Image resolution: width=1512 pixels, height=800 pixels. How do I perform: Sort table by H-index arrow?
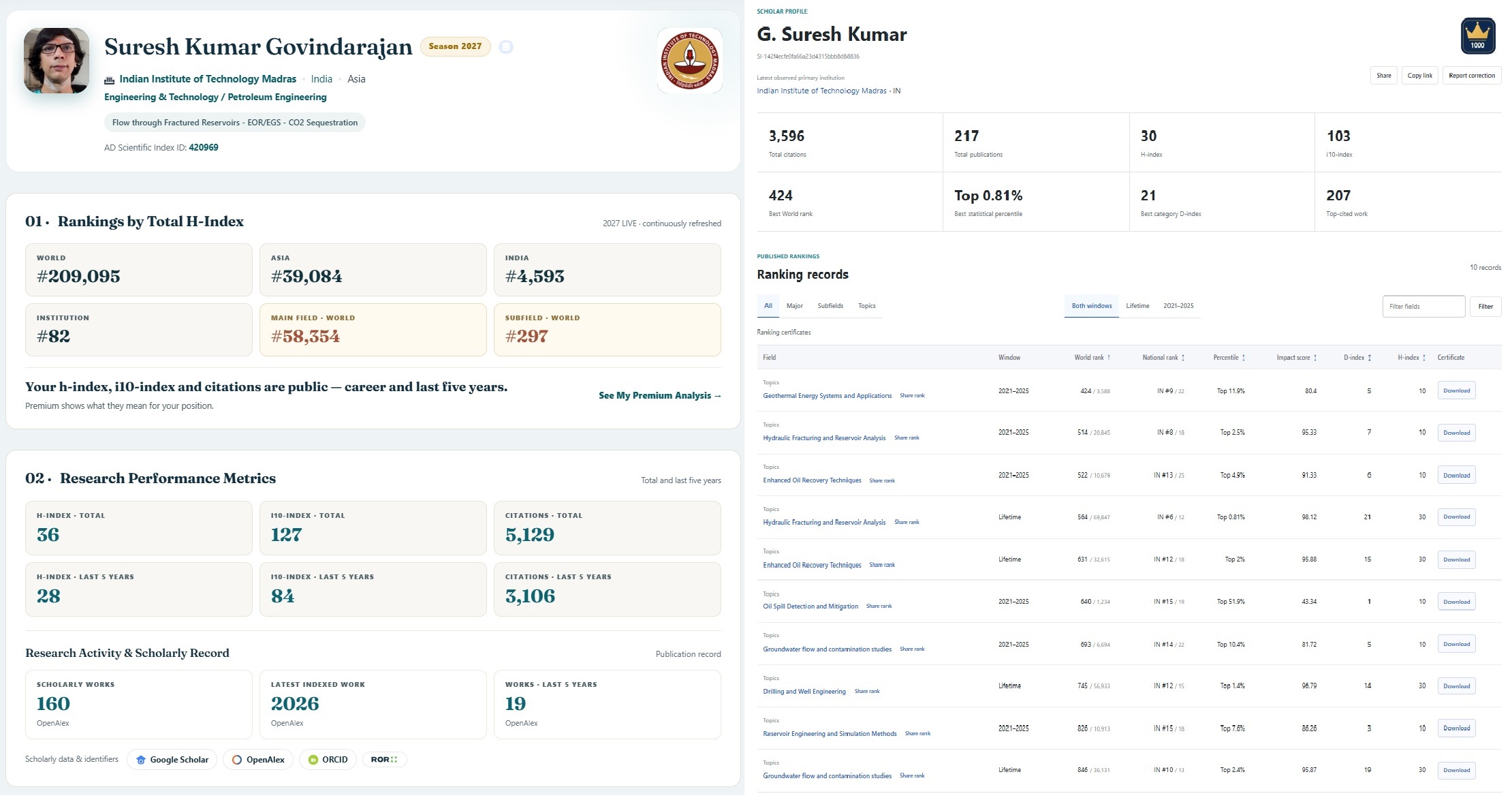pyautogui.click(x=1424, y=357)
